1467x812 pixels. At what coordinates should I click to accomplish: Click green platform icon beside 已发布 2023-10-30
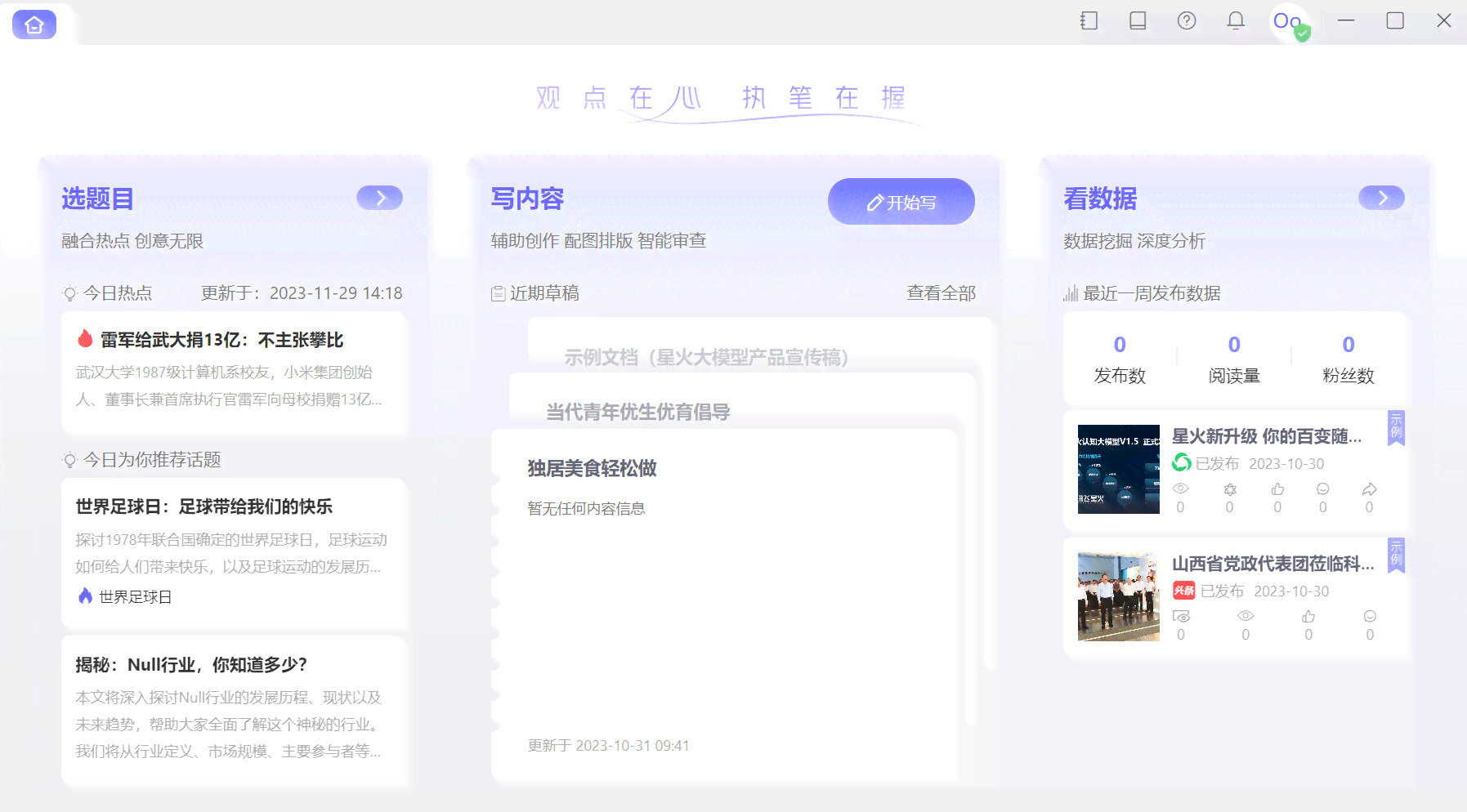1182,463
